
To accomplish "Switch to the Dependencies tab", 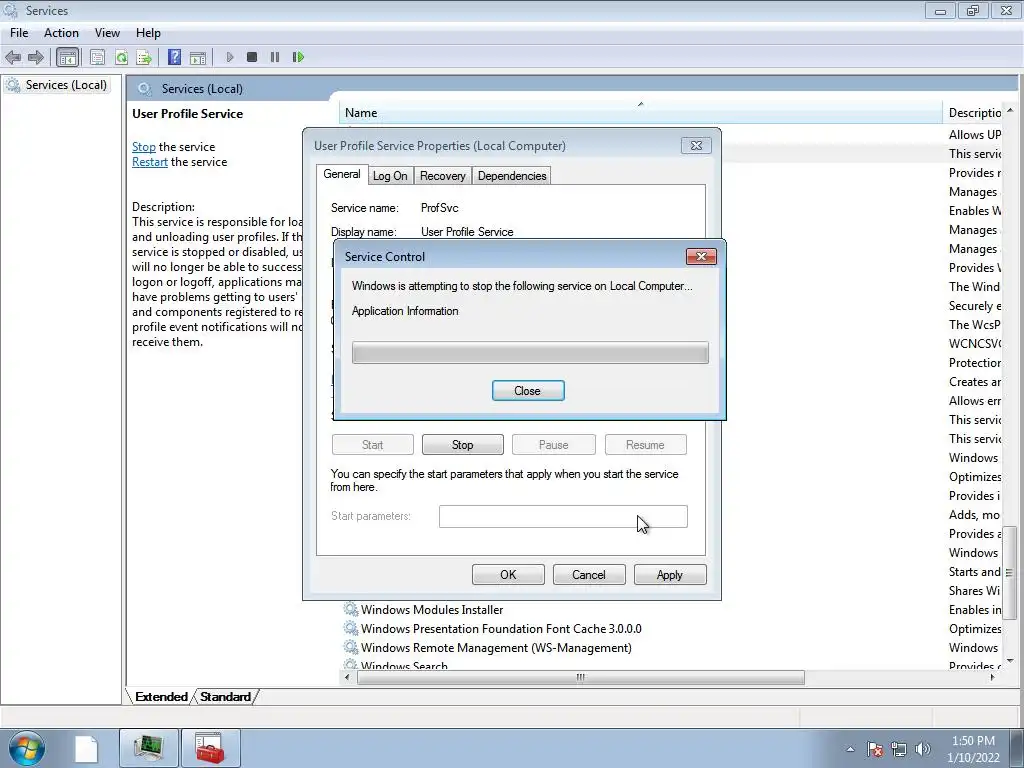I will coord(512,176).
